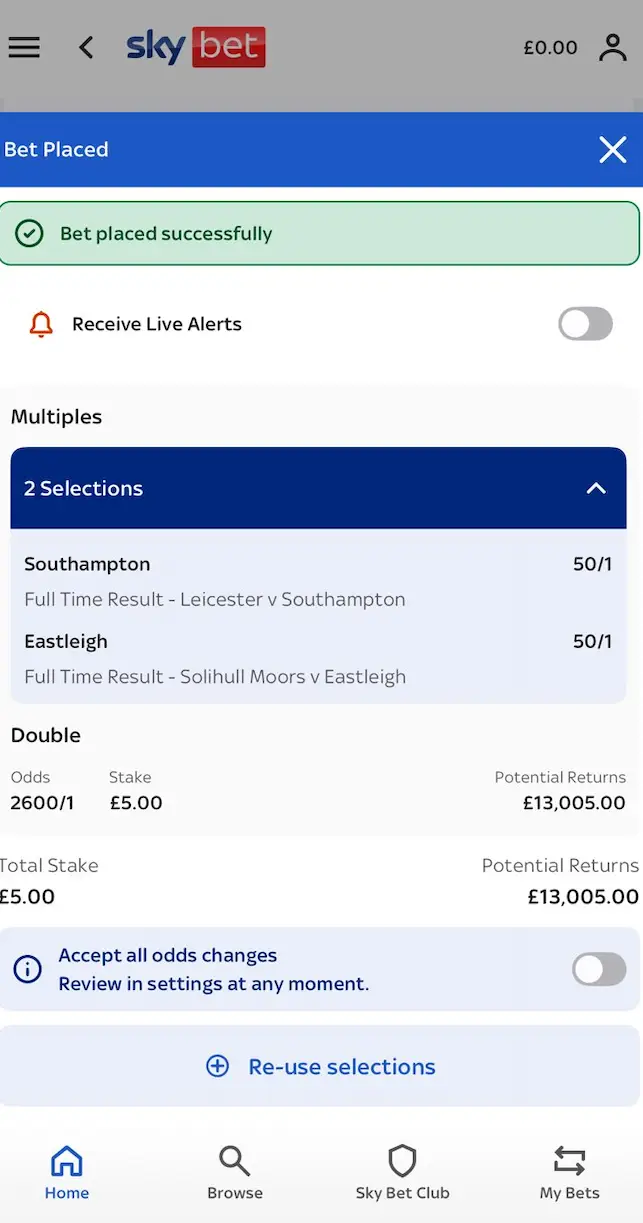643x1223 pixels.
Task: Enable Accept all odds changes
Action: click(598, 969)
